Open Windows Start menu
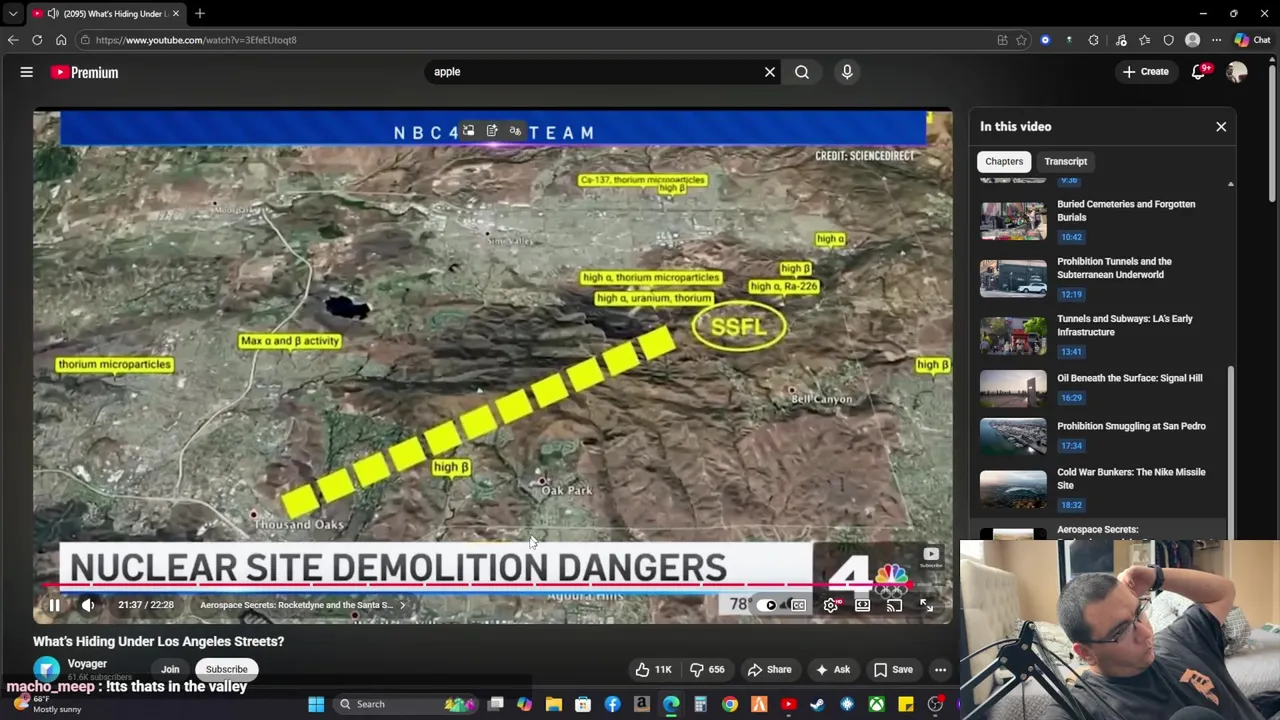The image size is (1280, 720). [x=316, y=704]
